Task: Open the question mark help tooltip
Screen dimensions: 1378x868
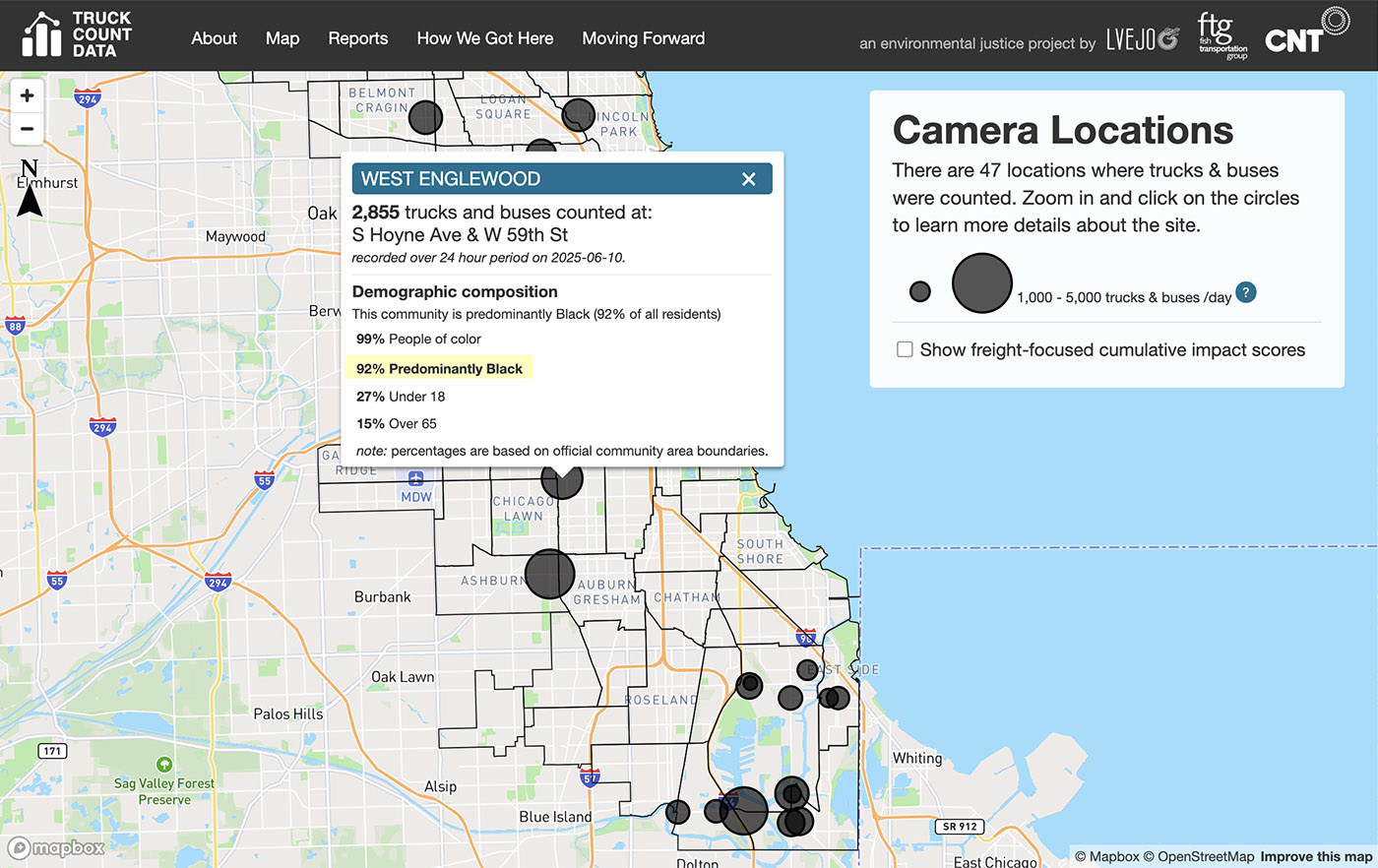Action: pyautogui.click(x=1246, y=292)
